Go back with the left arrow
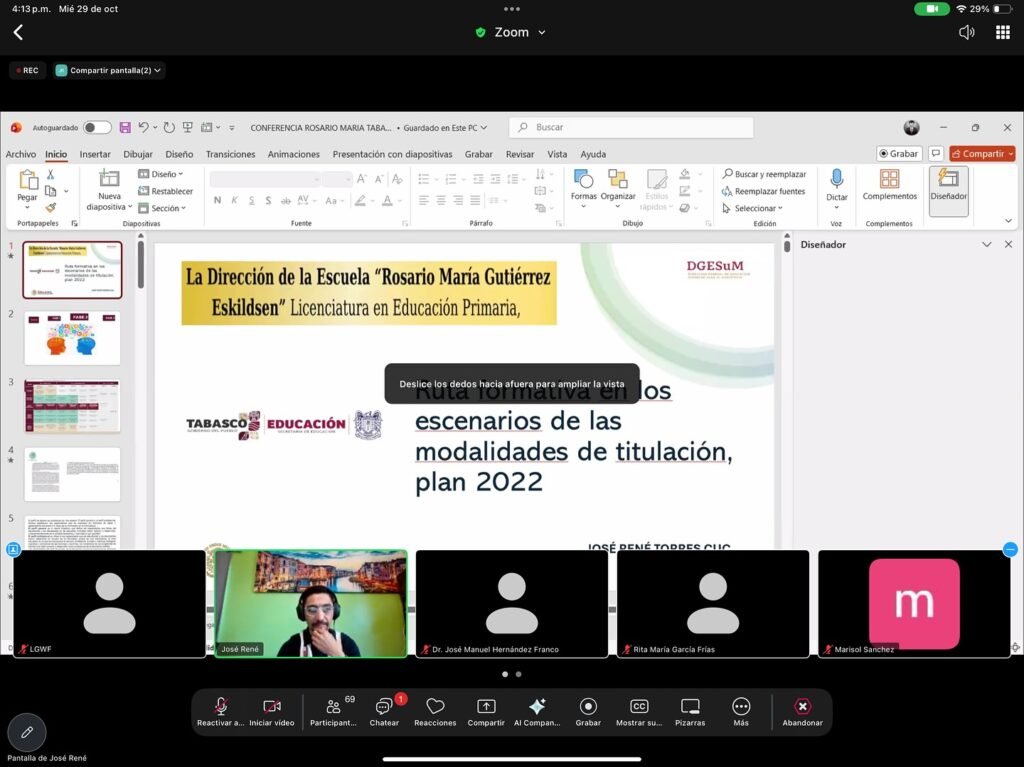This screenshot has height=767, width=1024. 18,32
